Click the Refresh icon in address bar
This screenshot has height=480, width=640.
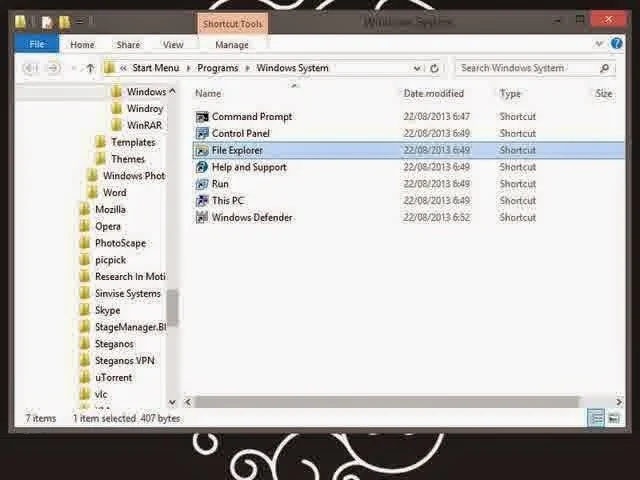point(434,68)
